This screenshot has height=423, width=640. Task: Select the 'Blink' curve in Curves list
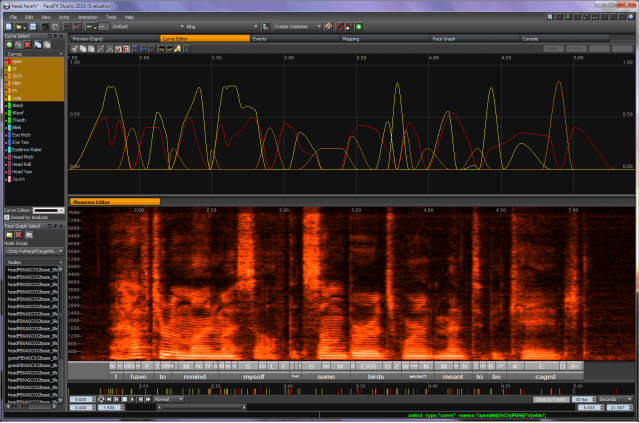(x=34, y=128)
